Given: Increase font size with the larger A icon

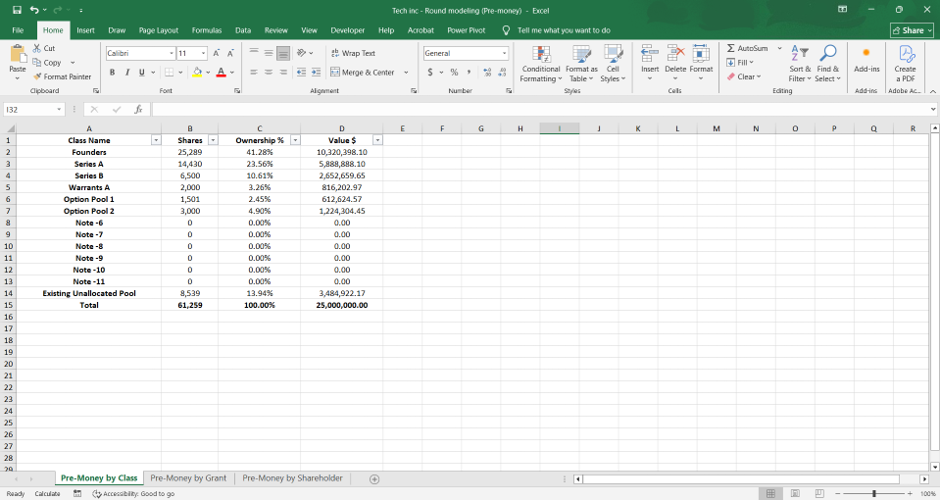Looking at the screenshot, I should 216,53.
